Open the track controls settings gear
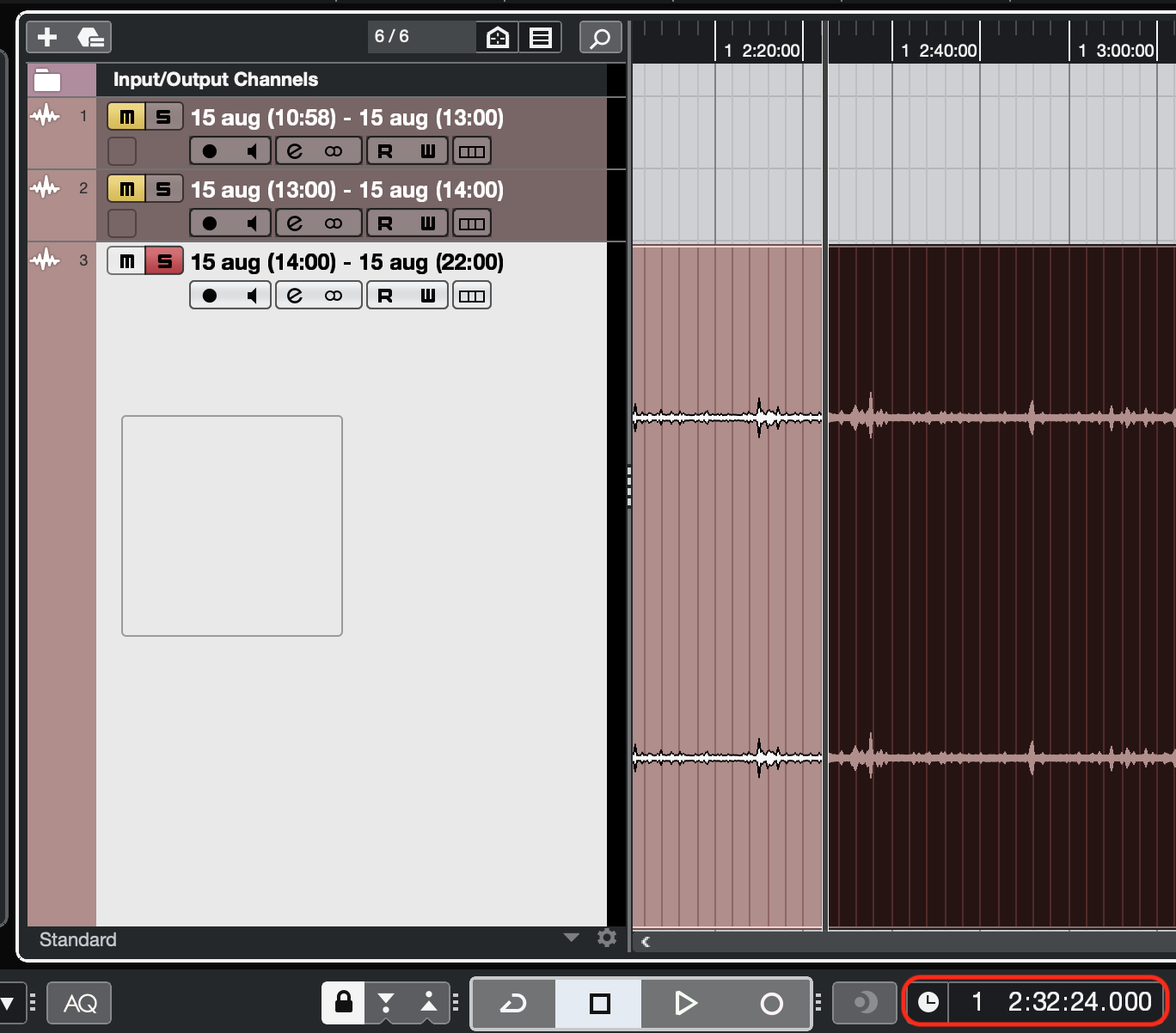Screen dimensions: 1176x1033 coord(607,938)
